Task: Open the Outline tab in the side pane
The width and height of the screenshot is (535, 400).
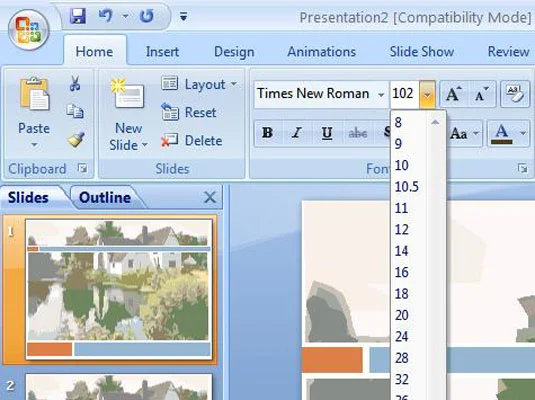Action: click(x=105, y=198)
